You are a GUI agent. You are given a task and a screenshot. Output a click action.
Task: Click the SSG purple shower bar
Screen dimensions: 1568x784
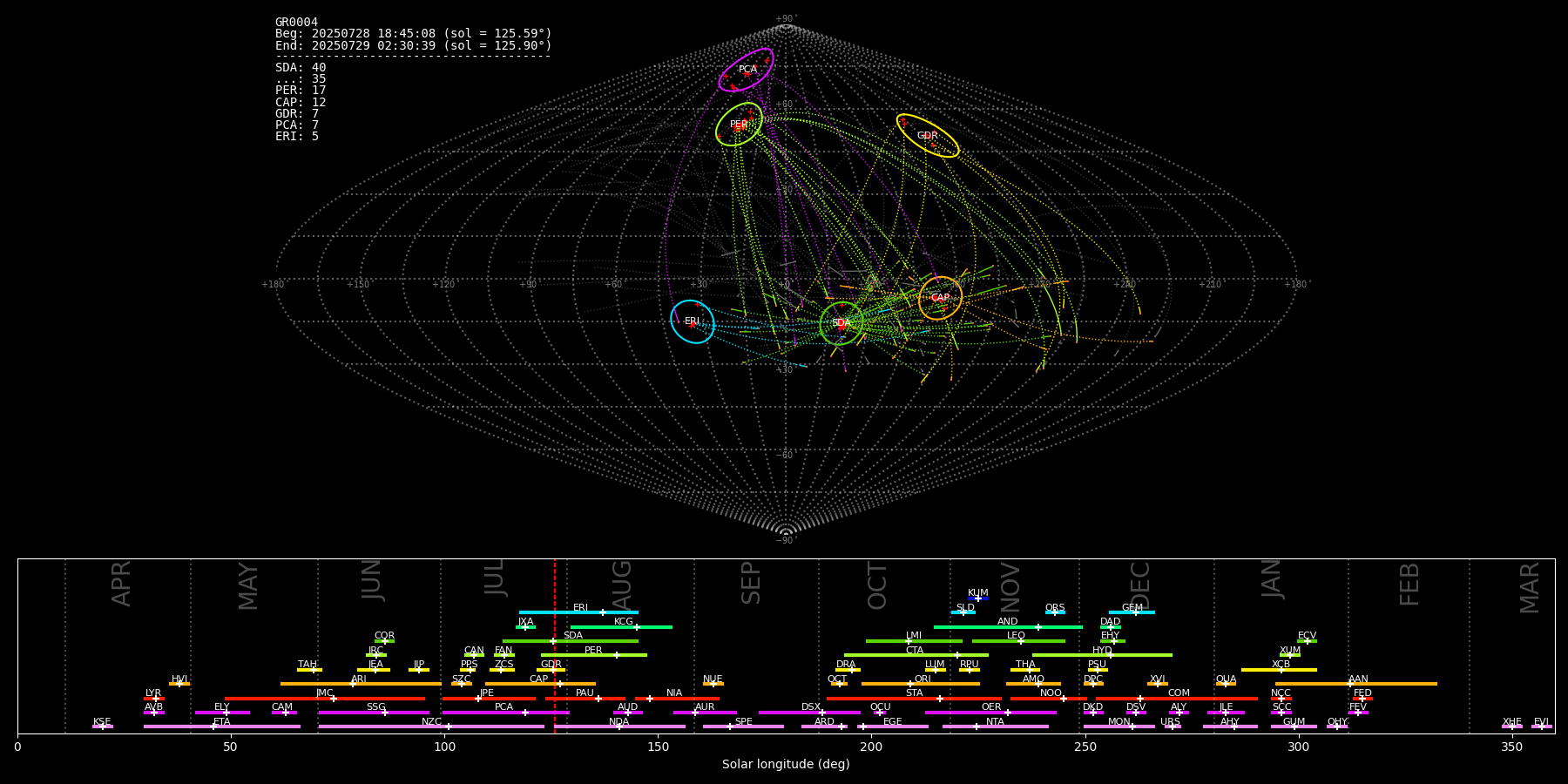pyautogui.click(x=374, y=713)
